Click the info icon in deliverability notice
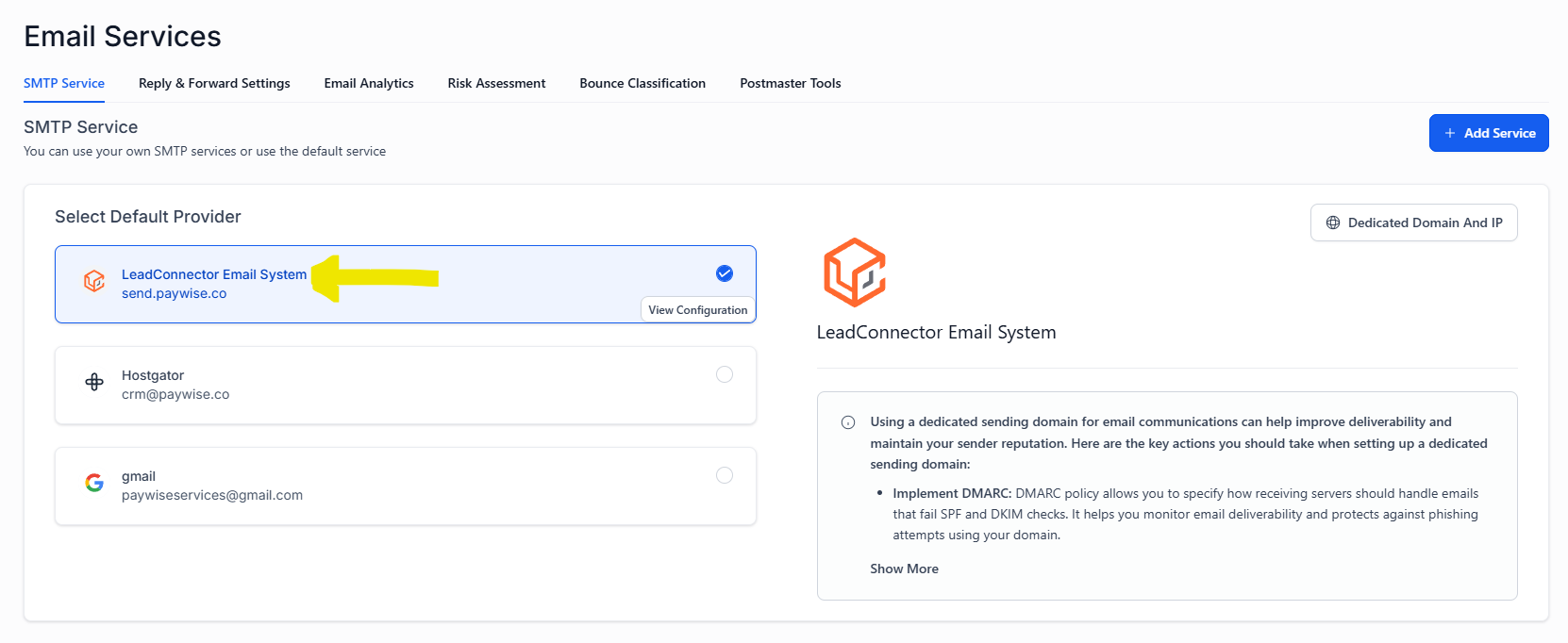The width and height of the screenshot is (1568, 643). pos(848,422)
